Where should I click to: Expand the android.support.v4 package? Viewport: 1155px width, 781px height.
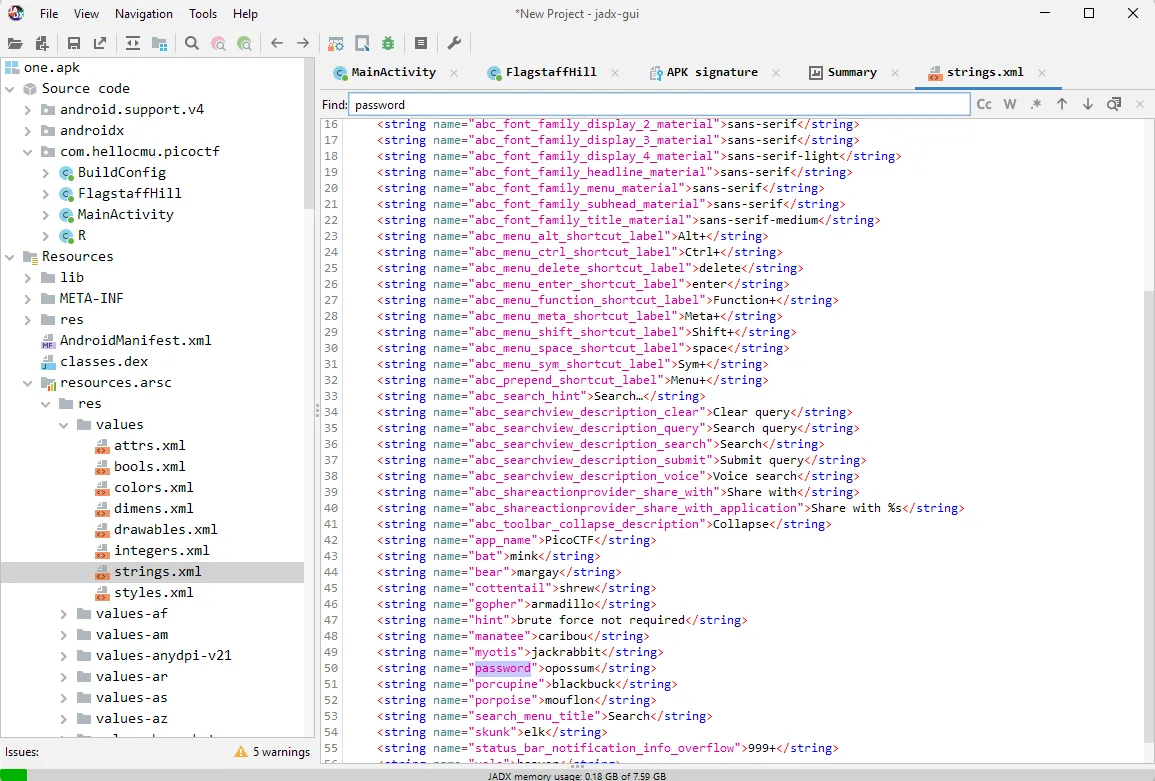pyautogui.click(x=27, y=111)
